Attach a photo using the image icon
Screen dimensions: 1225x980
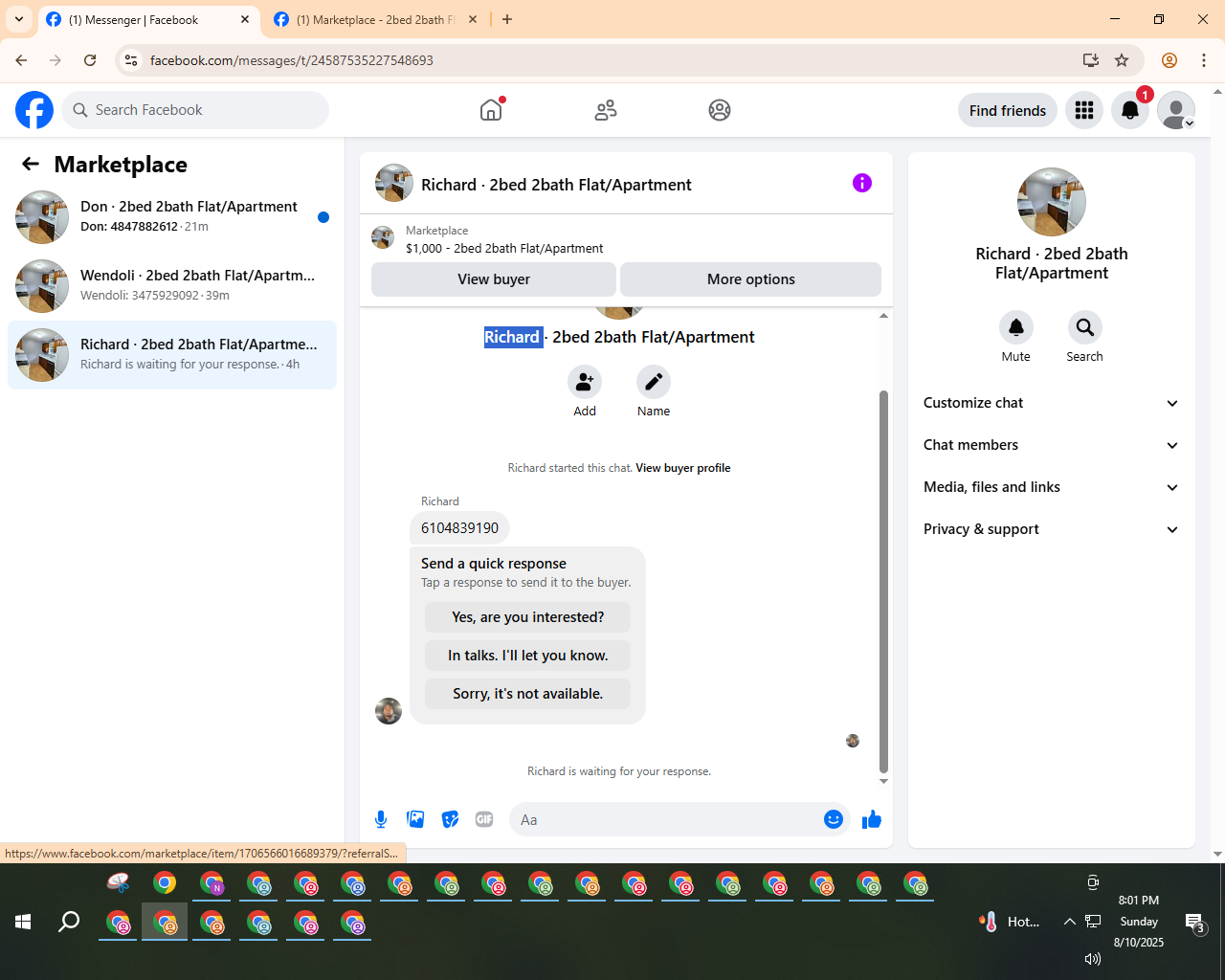[415, 819]
